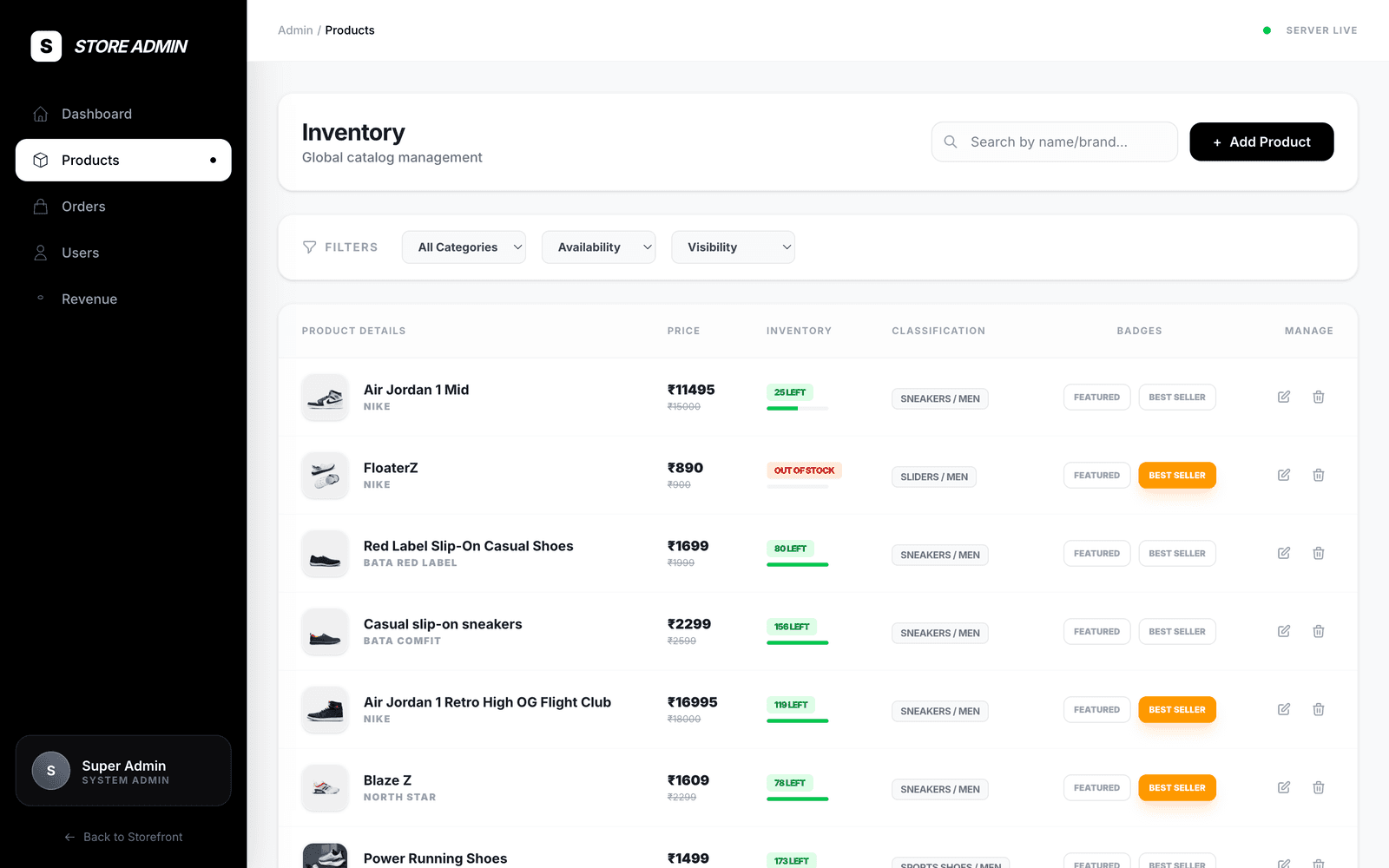Focus the search by name/brand field

(1055, 141)
